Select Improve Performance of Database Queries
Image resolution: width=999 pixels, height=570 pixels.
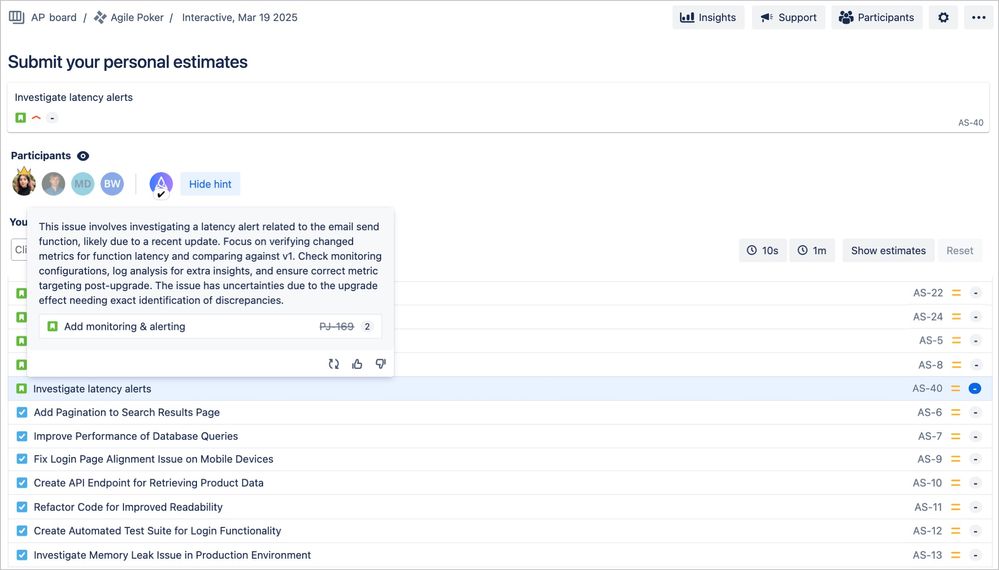click(x=500, y=436)
